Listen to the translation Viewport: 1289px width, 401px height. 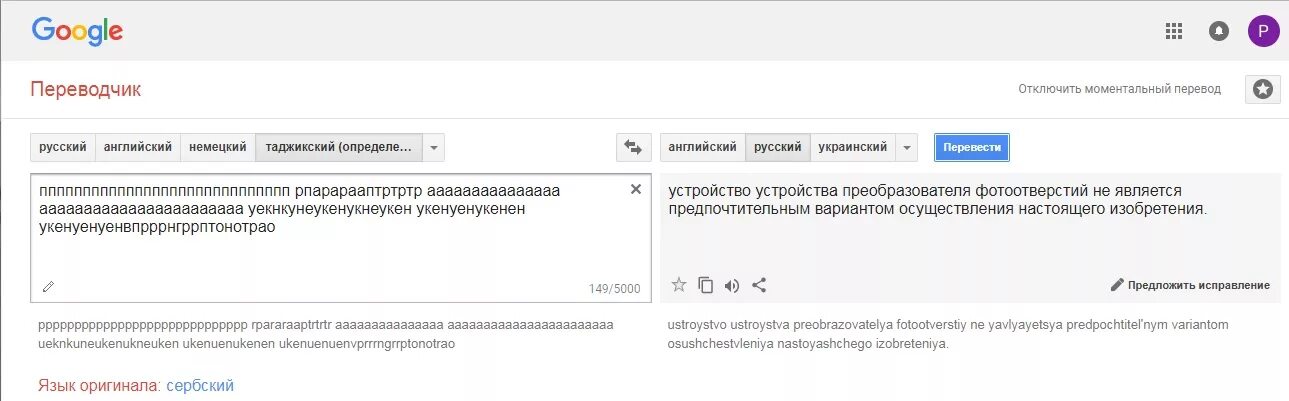click(x=732, y=285)
